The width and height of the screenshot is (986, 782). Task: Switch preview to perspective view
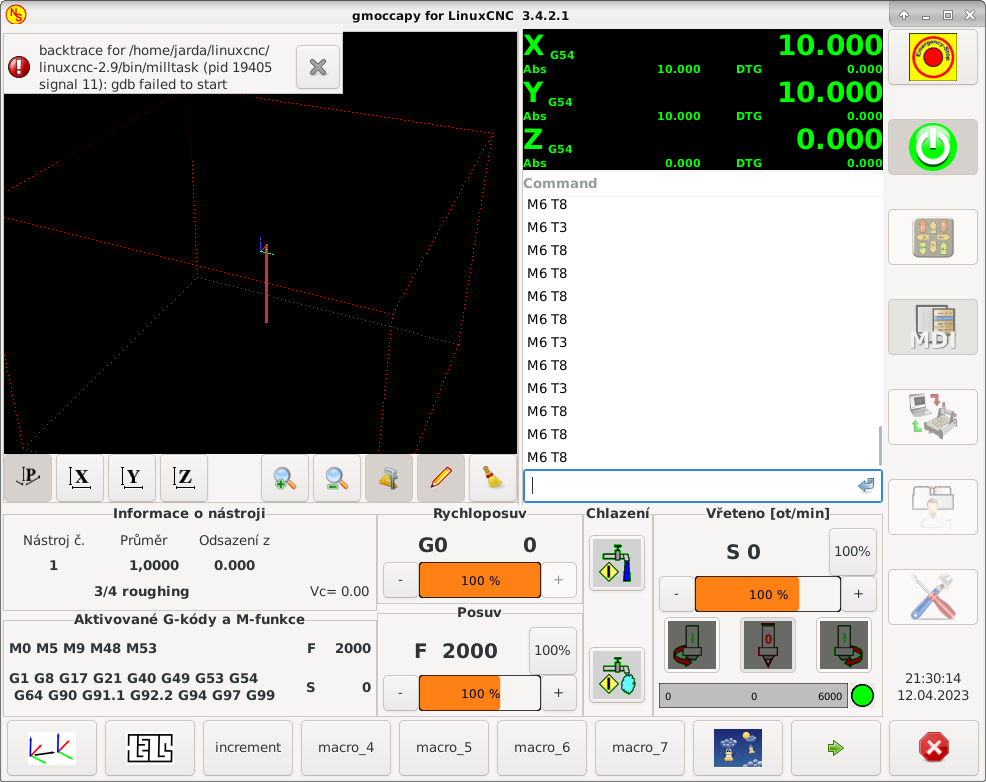pyautogui.click(x=28, y=478)
